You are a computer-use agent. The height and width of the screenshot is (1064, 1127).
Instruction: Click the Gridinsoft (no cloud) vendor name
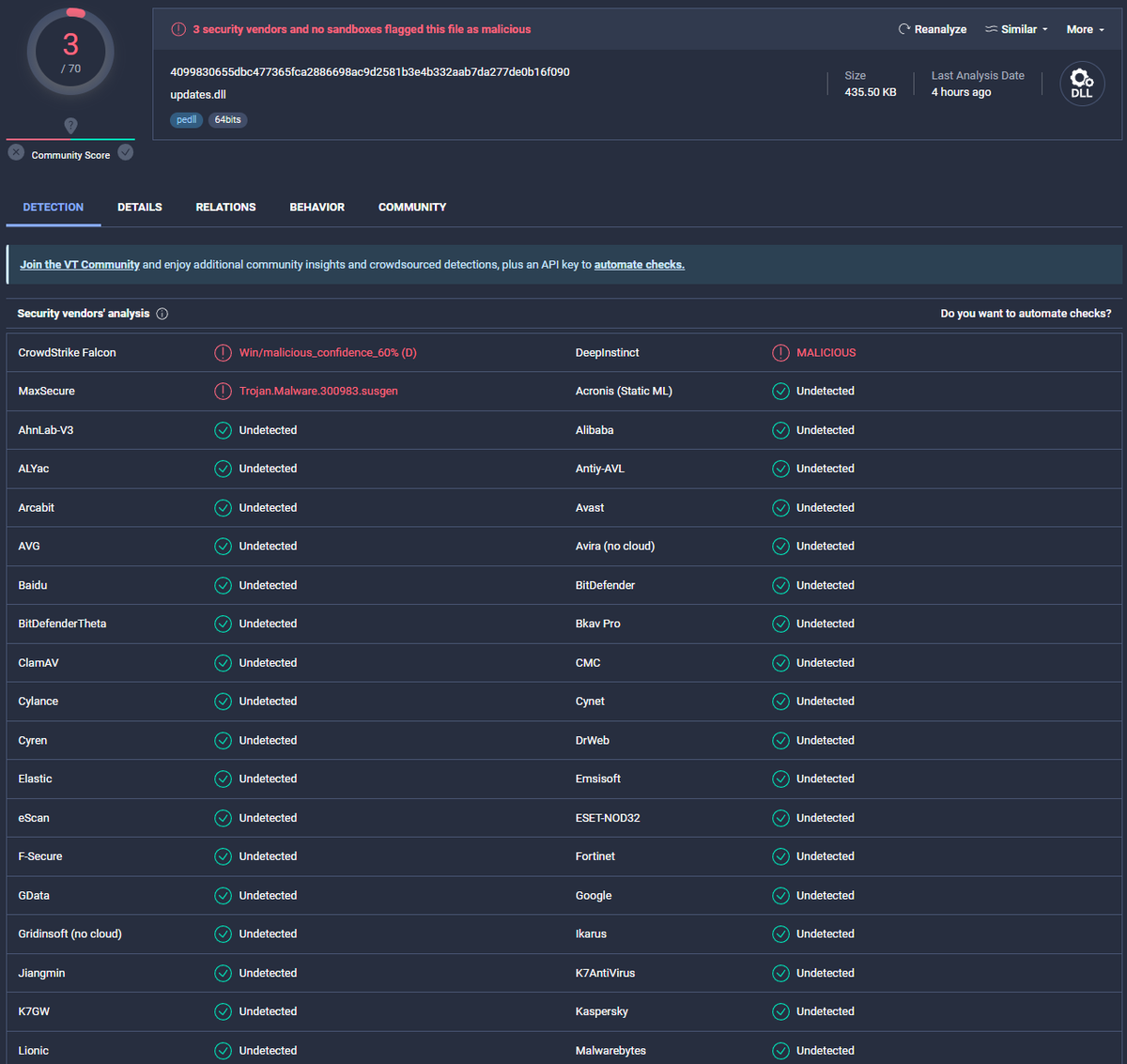click(70, 934)
